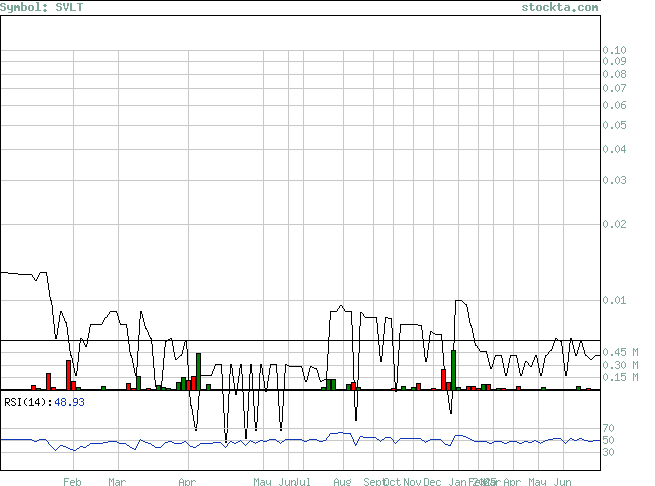Click the tallest green volume bar after Apr
The width and height of the screenshot is (655, 486).
pos(198,371)
